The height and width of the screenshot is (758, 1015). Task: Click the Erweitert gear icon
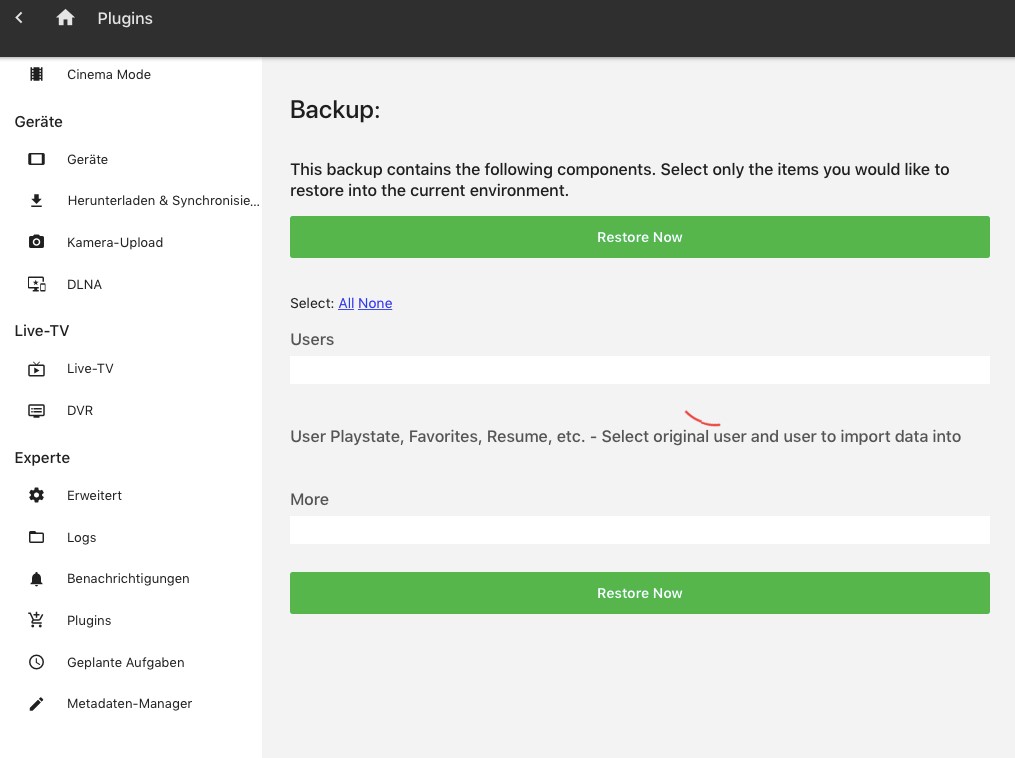[37, 495]
